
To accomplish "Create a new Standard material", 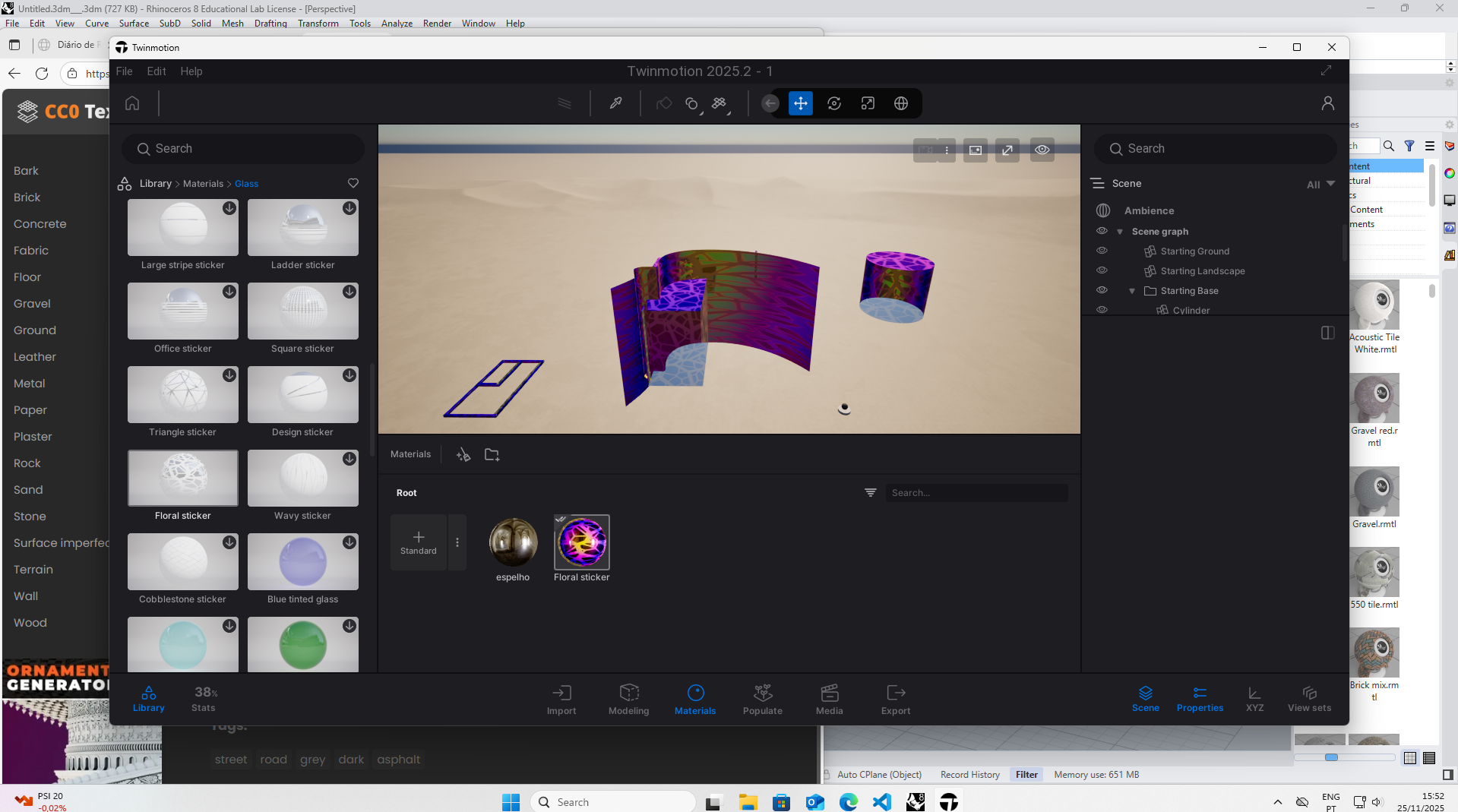I will pos(418,542).
